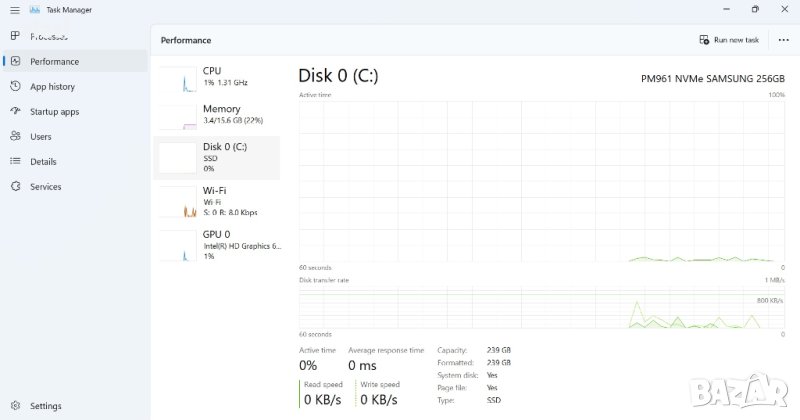Screen dimensions: 800x420
Task: Select the GPU 0 performance entry
Action: (218, 244)
